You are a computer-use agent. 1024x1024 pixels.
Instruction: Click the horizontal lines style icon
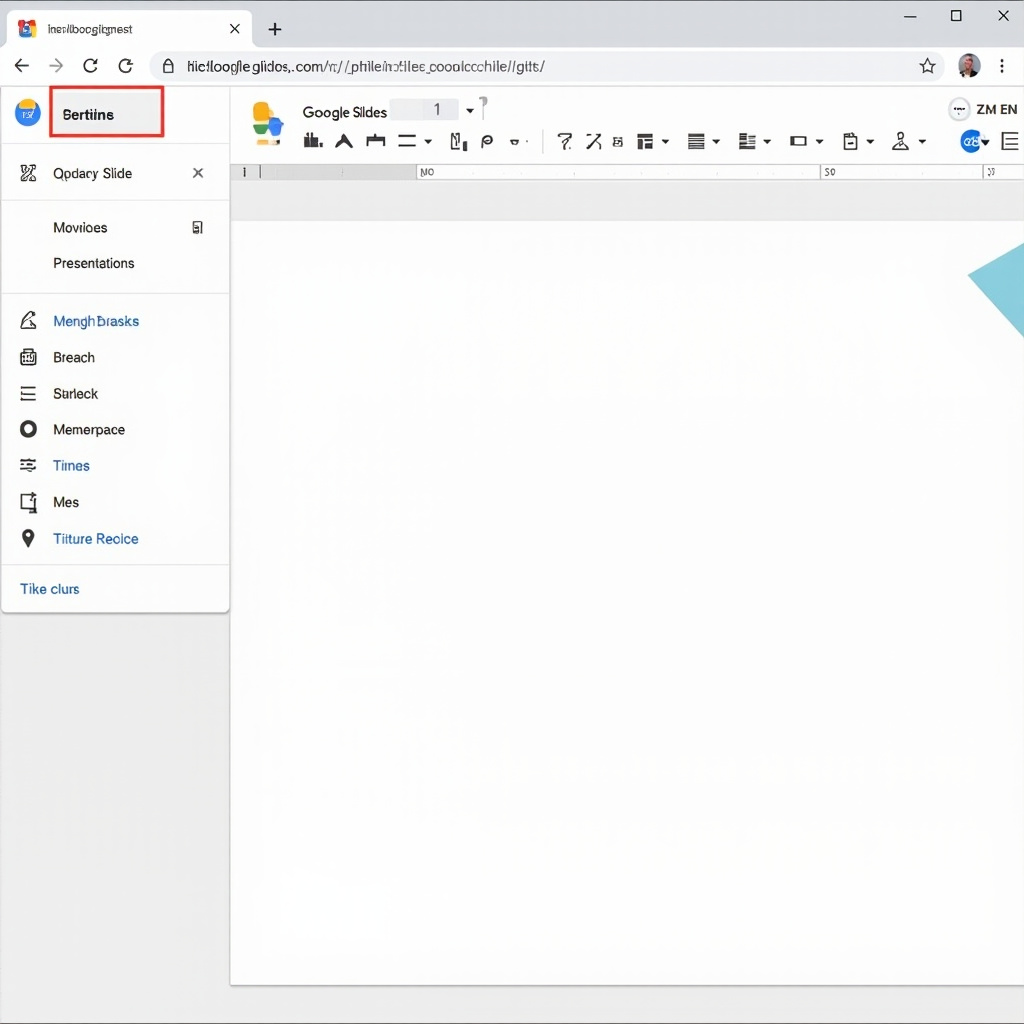click(x=407, y=140)
